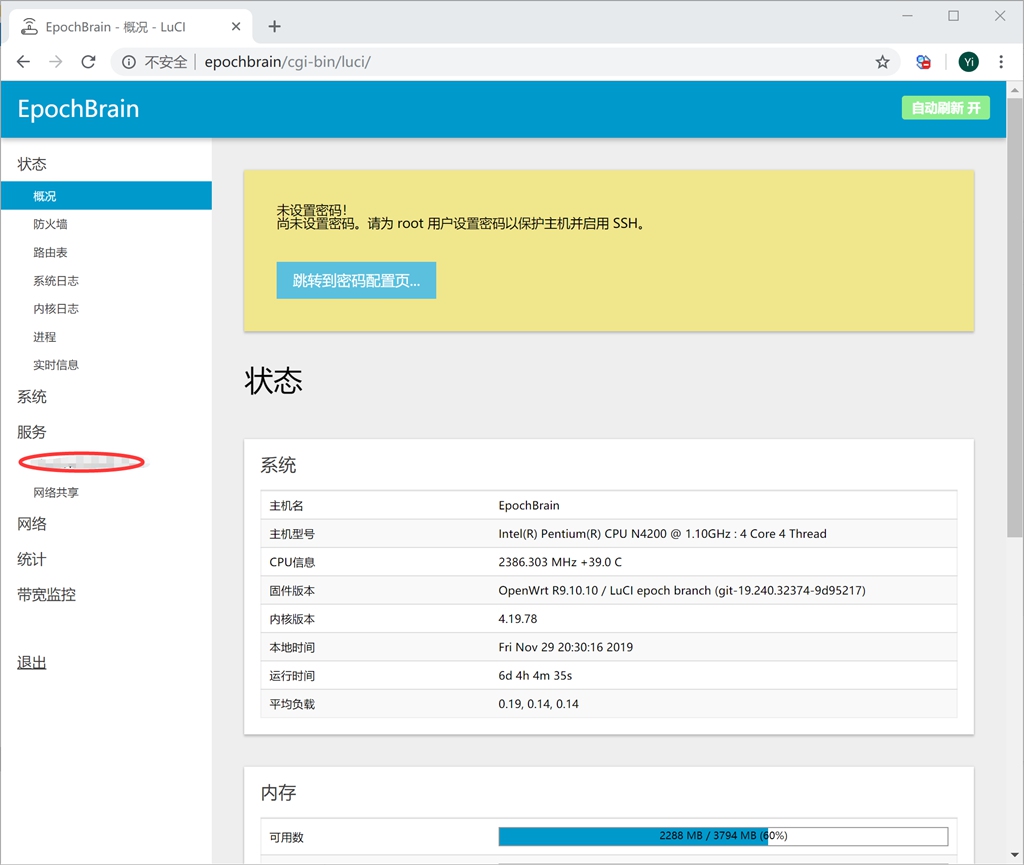Open the Yi profile avatar
1024x865 pixels.
[x=968, y=62]
